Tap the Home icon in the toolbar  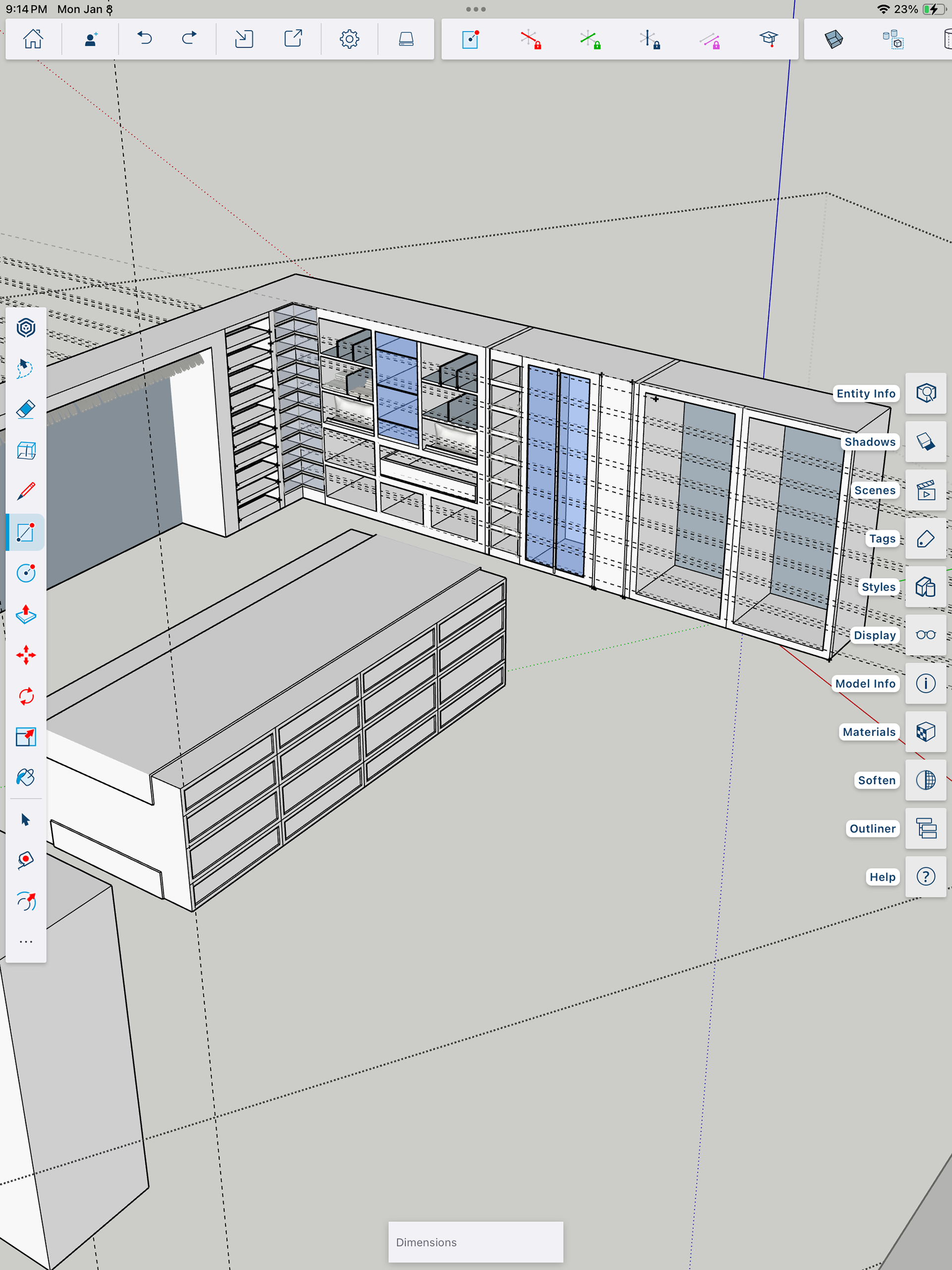pos(33,39)
